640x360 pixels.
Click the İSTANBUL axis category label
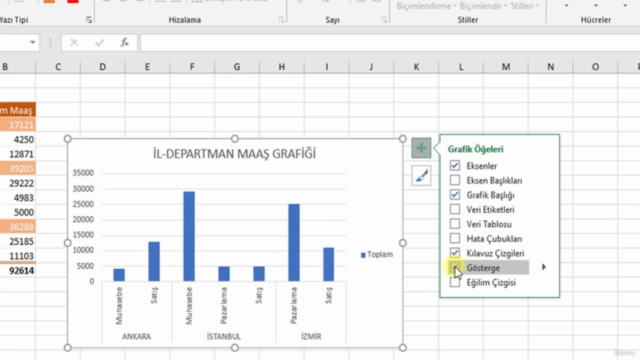(x=224, y=336)
